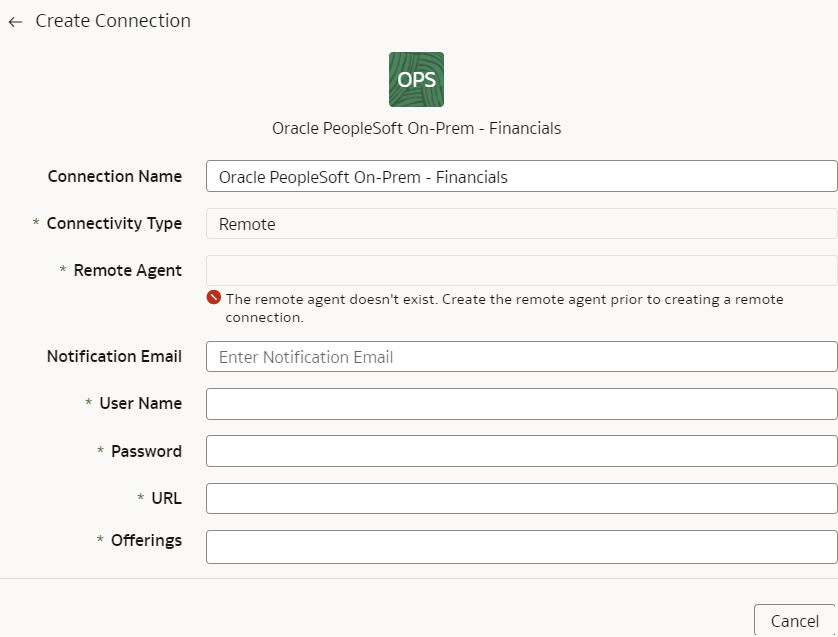Screen dimensions: 838x637
Task: Select the URL input field
Action: (x=520, y=498)
